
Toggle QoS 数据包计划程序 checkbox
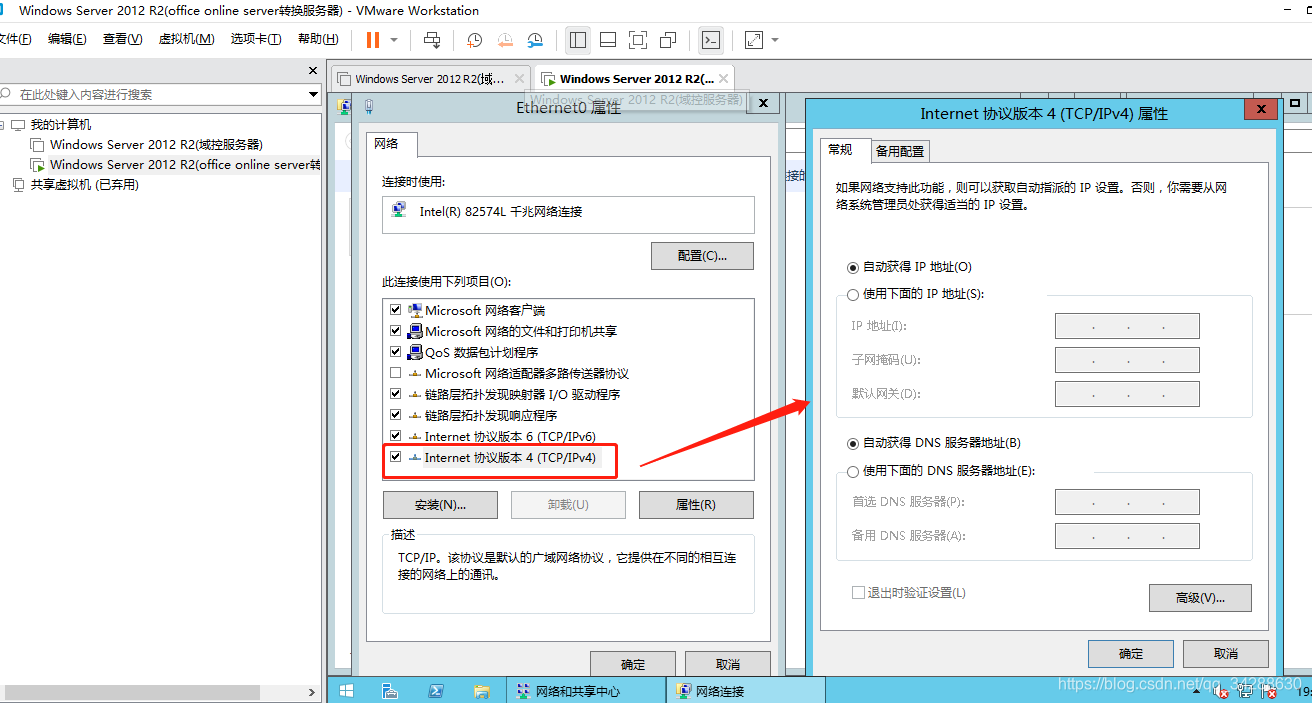click(395, 352)
